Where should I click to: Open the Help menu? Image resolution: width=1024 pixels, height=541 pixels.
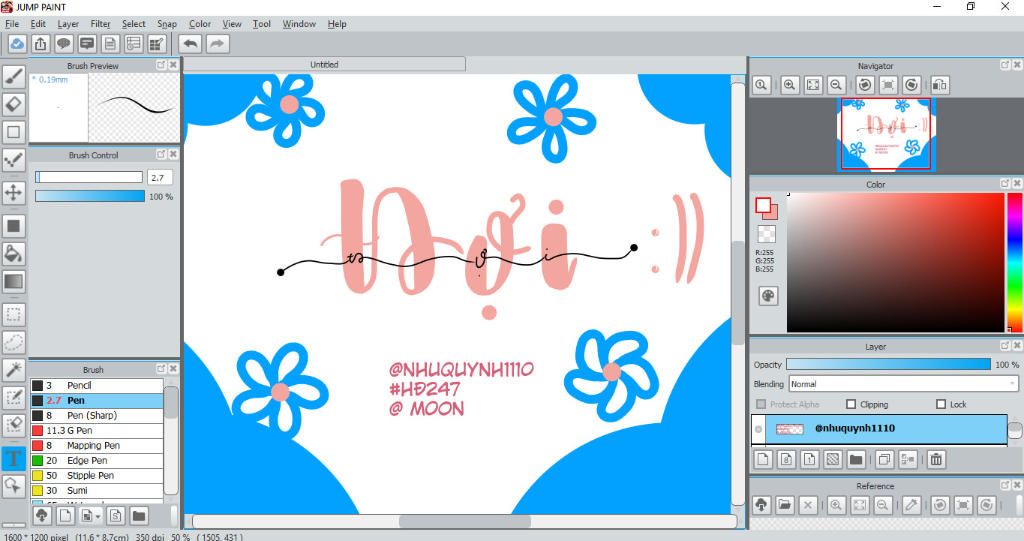(337, 24)
